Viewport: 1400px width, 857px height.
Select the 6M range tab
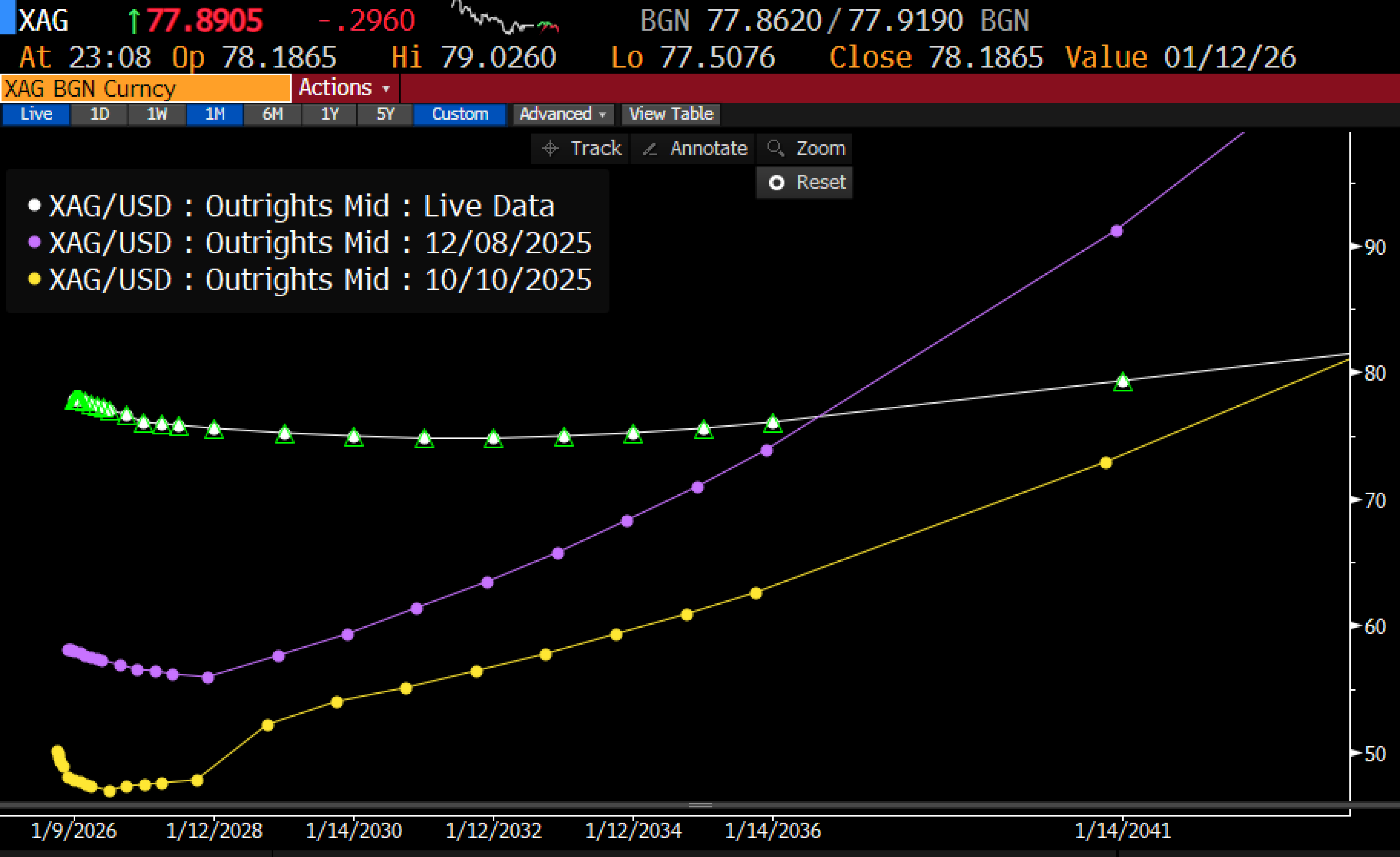(272, 114)
